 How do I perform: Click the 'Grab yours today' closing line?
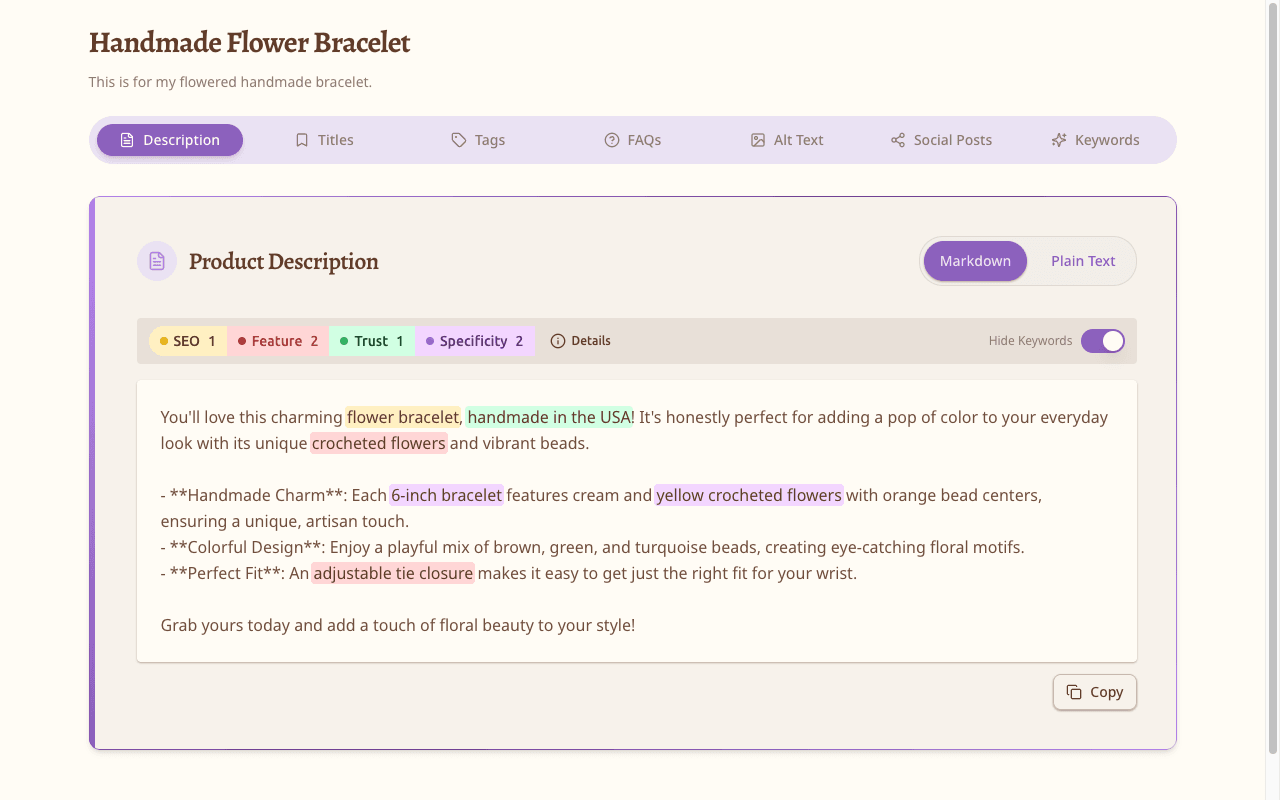pyautogui.click(x=398, y=625)
